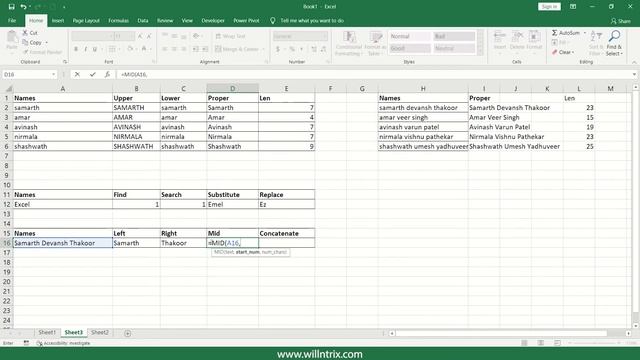Screen dimensions: 640x360
Task: Undo the last action
Action: click(23, 7)
